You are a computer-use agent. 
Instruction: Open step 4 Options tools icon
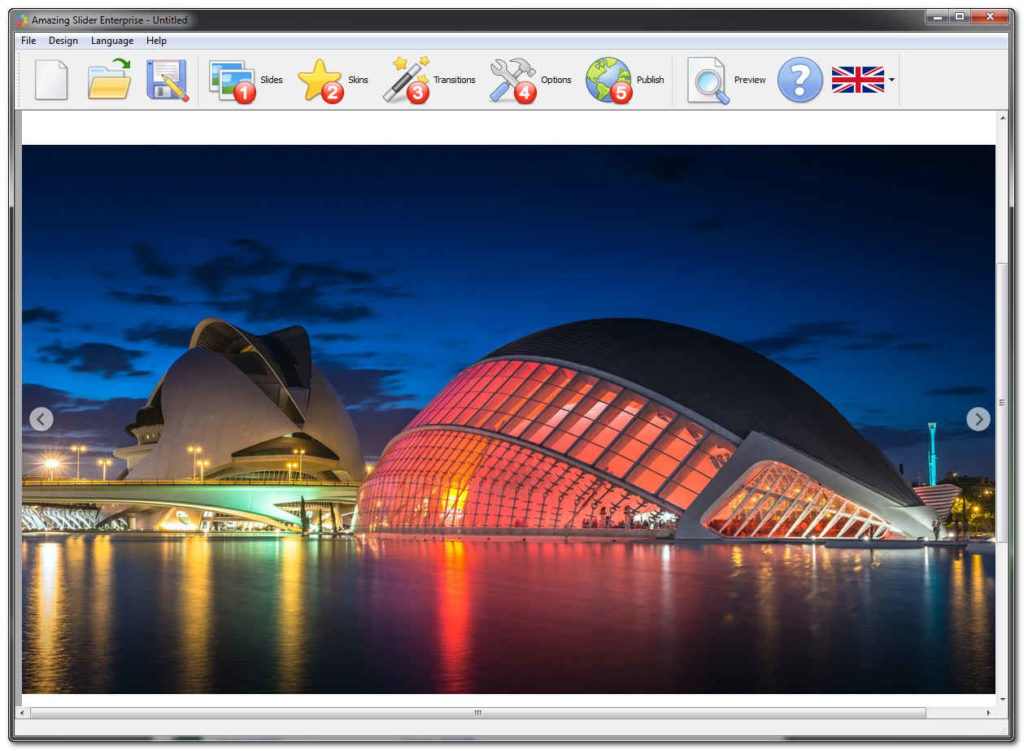tap(512, 80)
